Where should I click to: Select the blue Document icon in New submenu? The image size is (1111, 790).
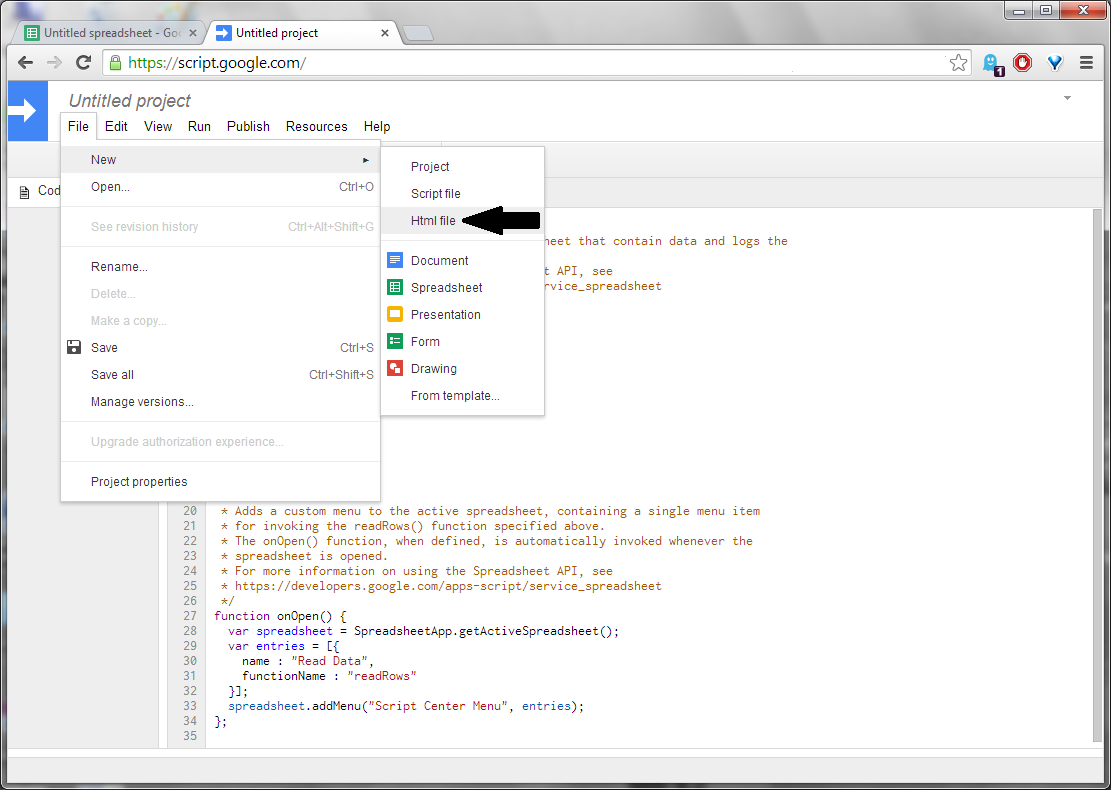[x=394, y=260]
